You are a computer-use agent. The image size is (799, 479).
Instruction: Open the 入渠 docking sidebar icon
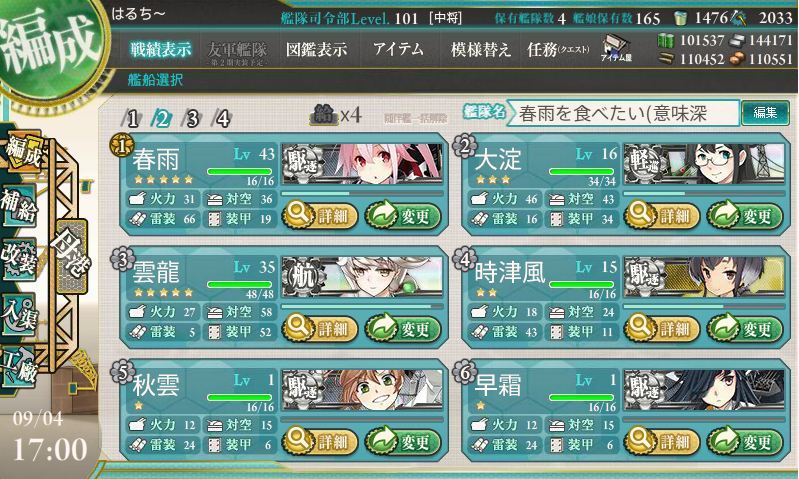19,314
